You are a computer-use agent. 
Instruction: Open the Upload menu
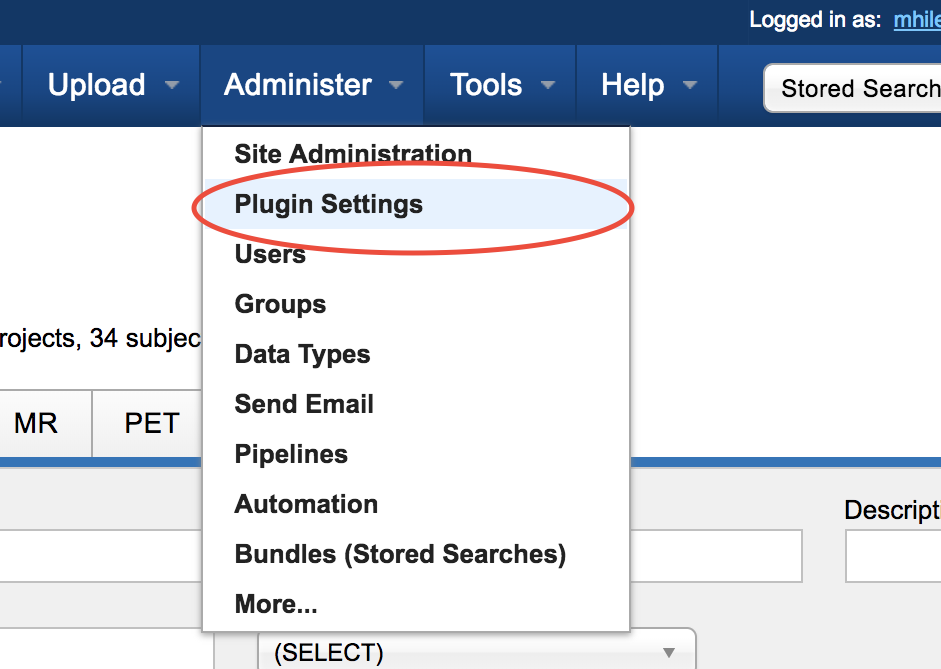coord(97,85)
